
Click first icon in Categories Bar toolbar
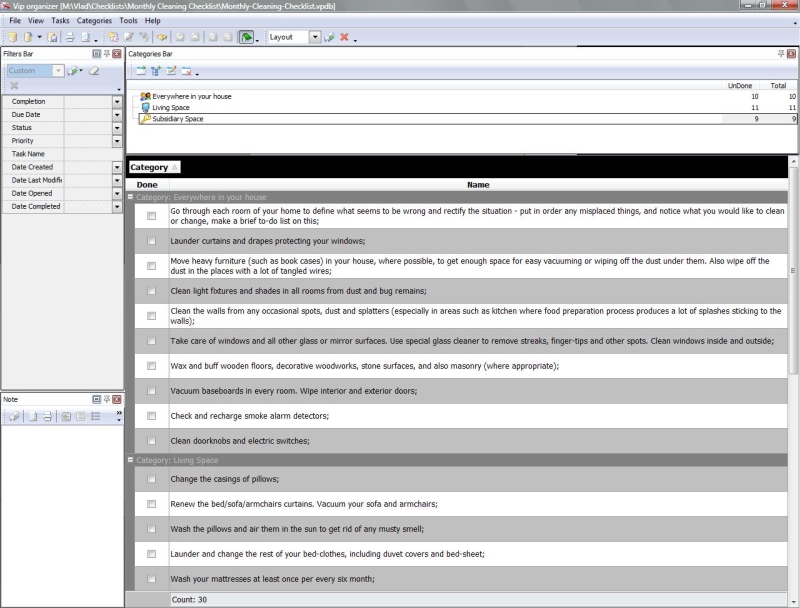[x=140, y=71]
